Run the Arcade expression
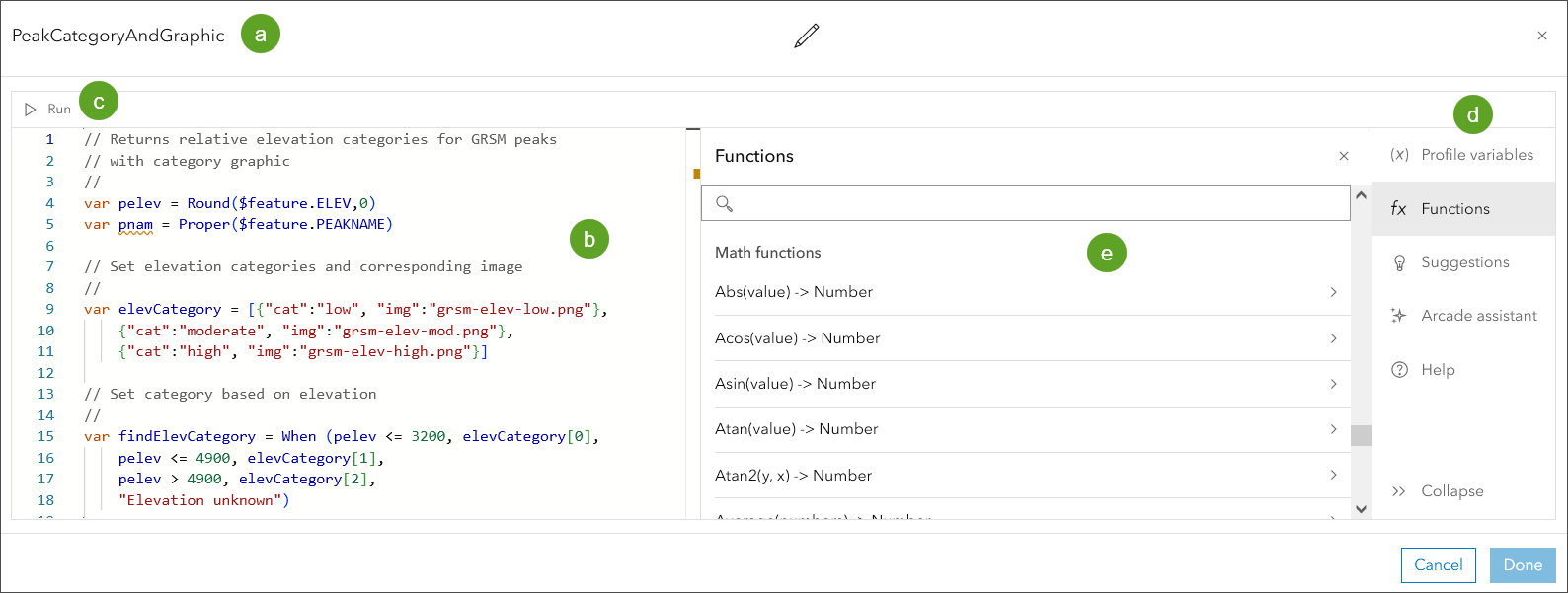This screenshot has height=593, width=1568. 47,109
